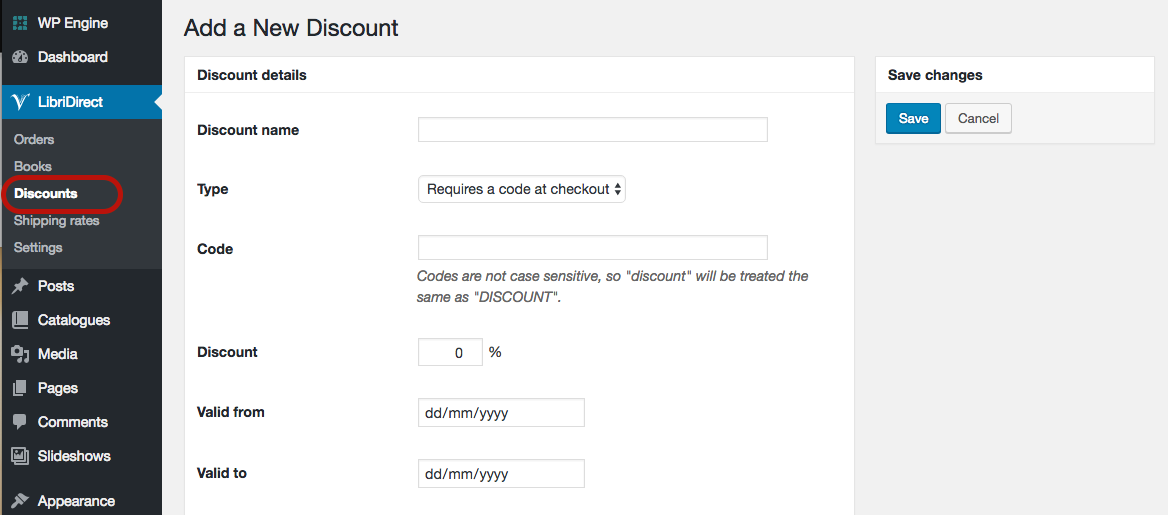Viewport: 1168px width, 515px height.
Task: Open the discount Type dropdown
Action: point(521,189)
